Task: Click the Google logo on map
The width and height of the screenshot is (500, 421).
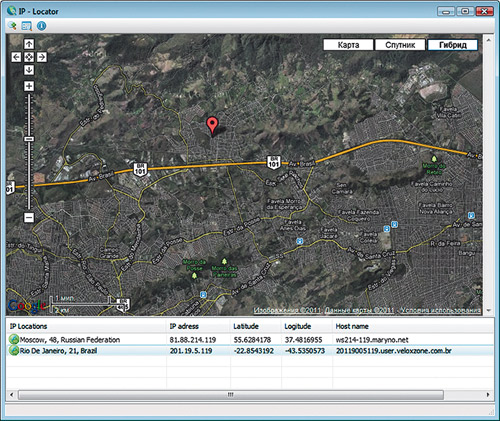Action: coord(27,306)
